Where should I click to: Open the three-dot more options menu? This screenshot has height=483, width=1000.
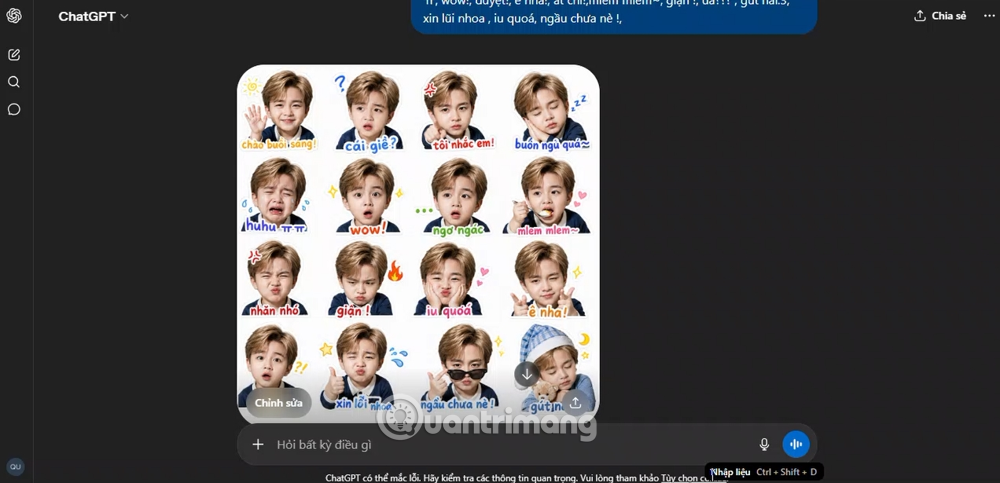pos(990,16)
